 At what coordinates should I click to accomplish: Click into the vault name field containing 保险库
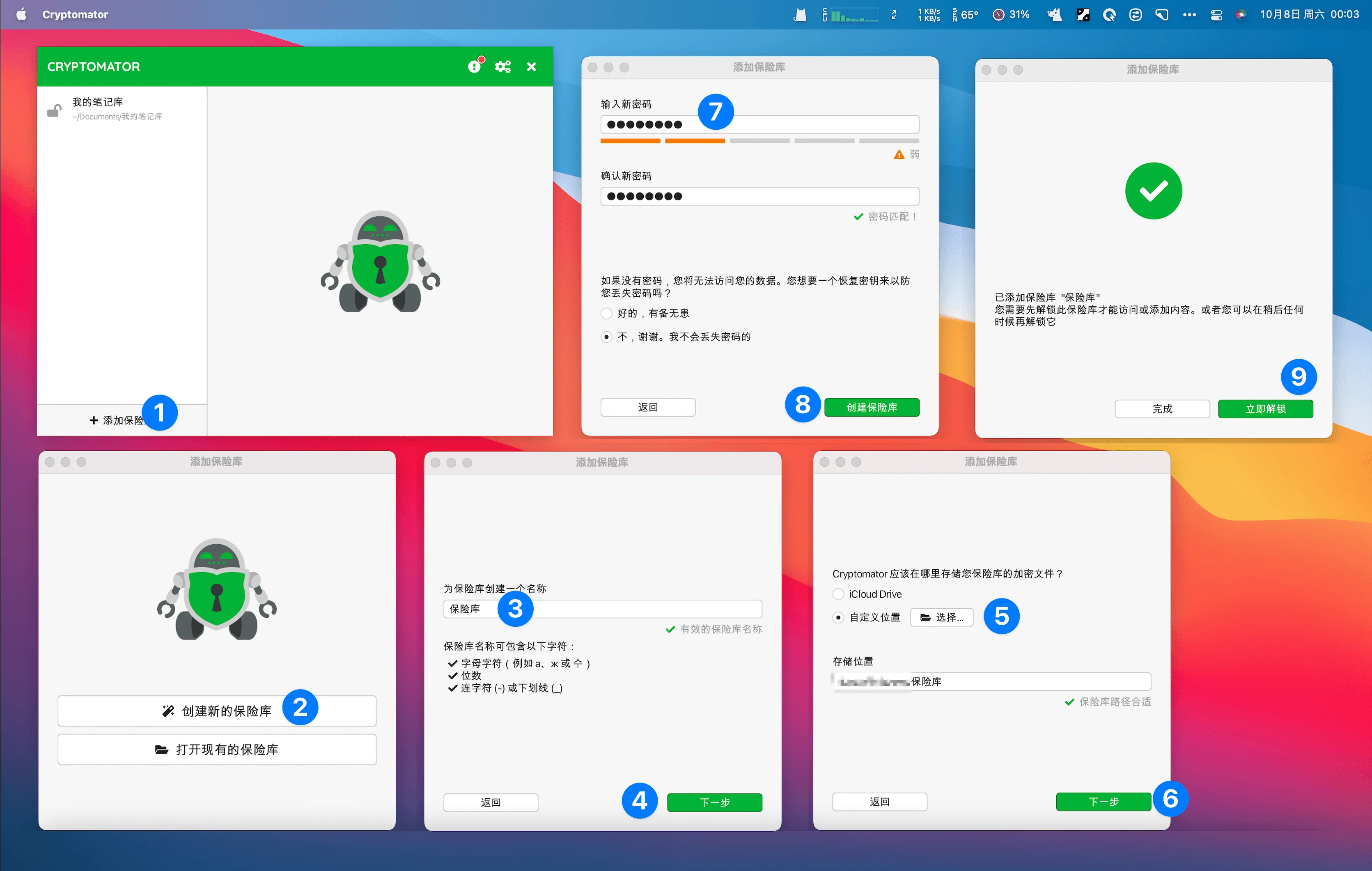(x=603, y=609)
